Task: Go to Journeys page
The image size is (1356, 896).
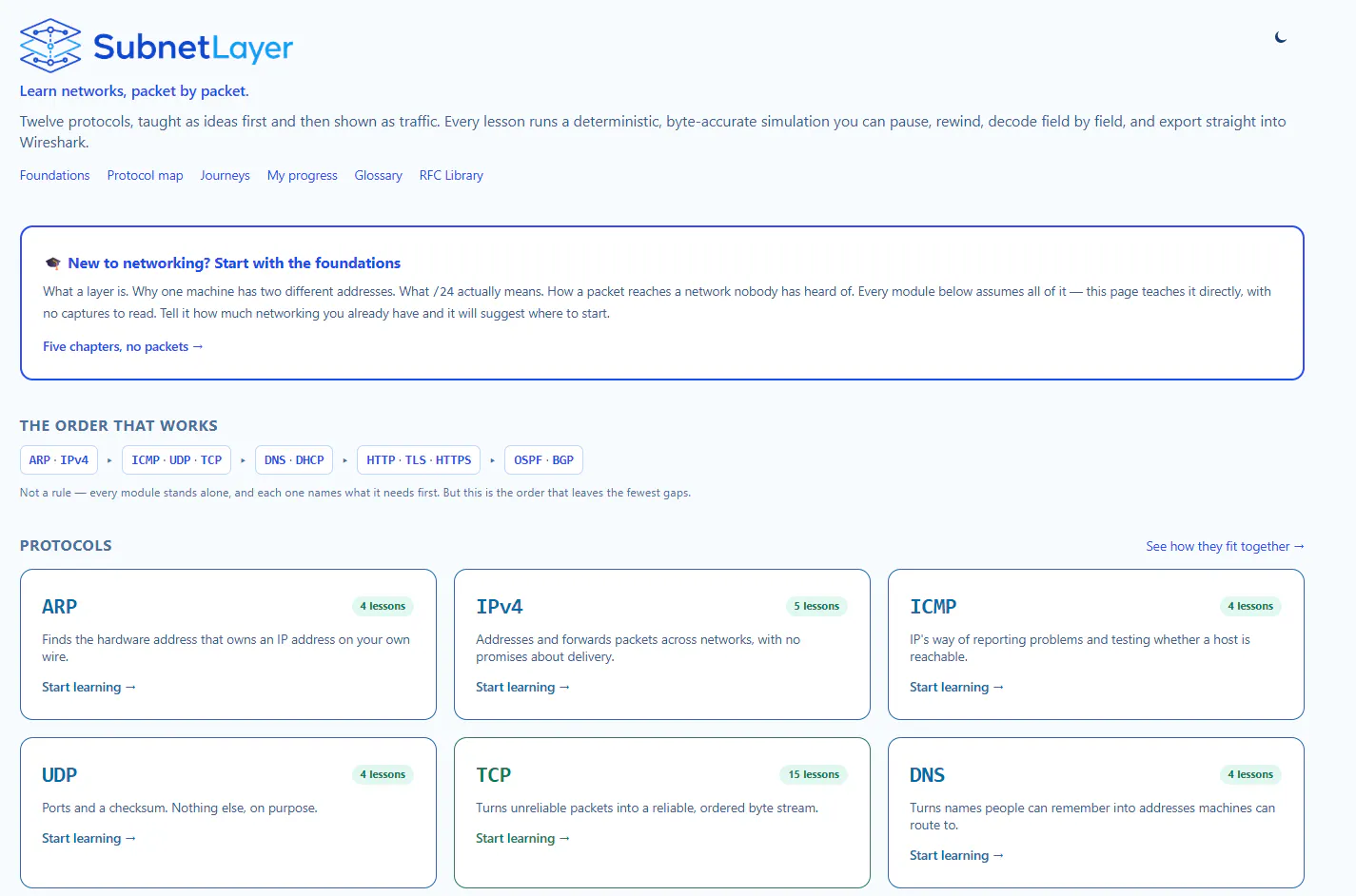Action: pyautogui.click(x=225, y=175)
